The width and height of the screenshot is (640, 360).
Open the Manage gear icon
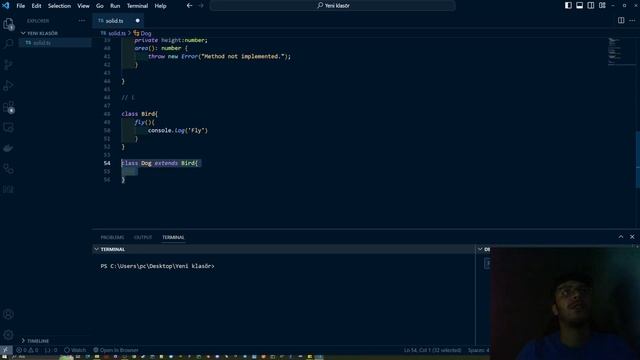[x=8, y=335]
